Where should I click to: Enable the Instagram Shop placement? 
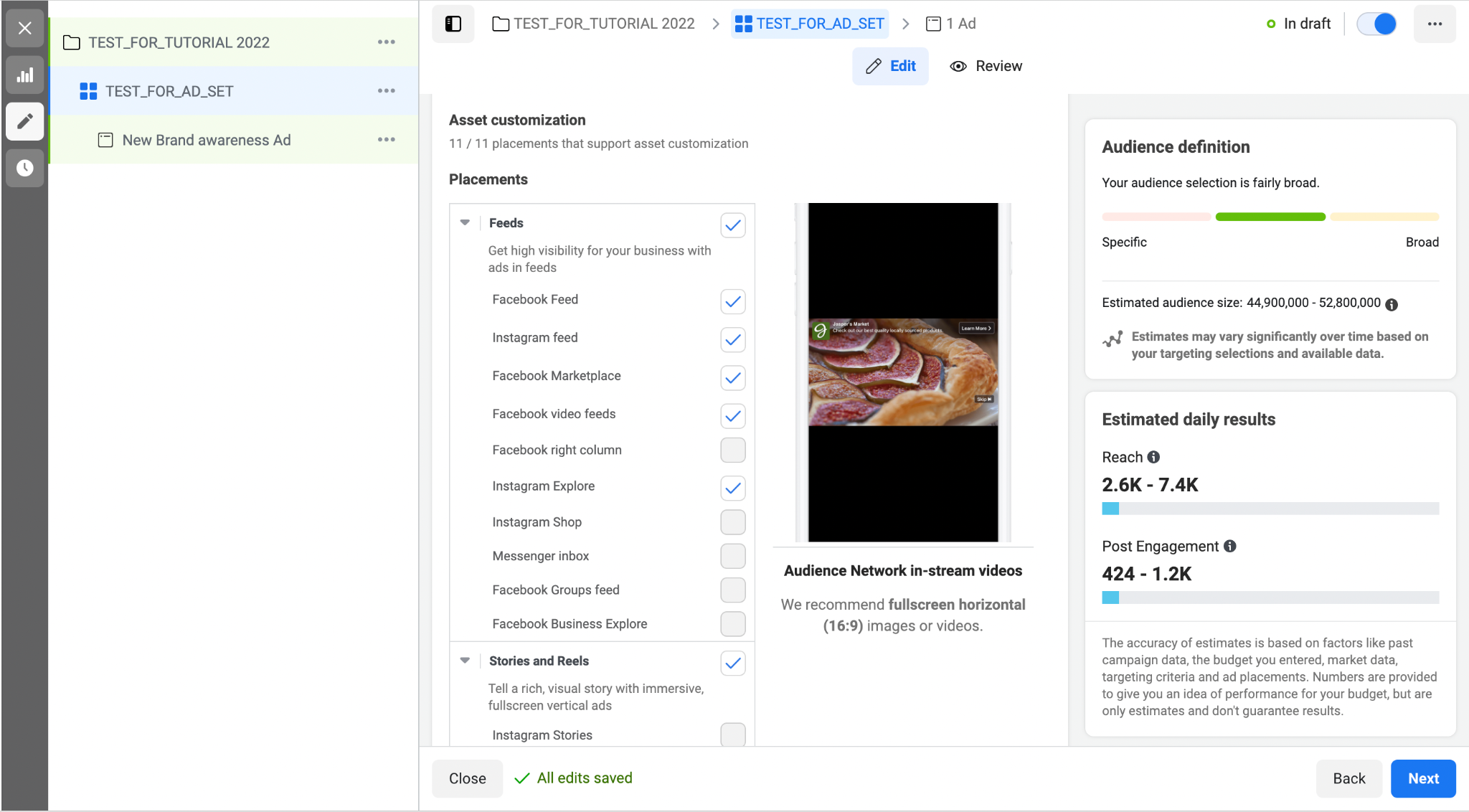pyautogui.click(x=732, y=522)
